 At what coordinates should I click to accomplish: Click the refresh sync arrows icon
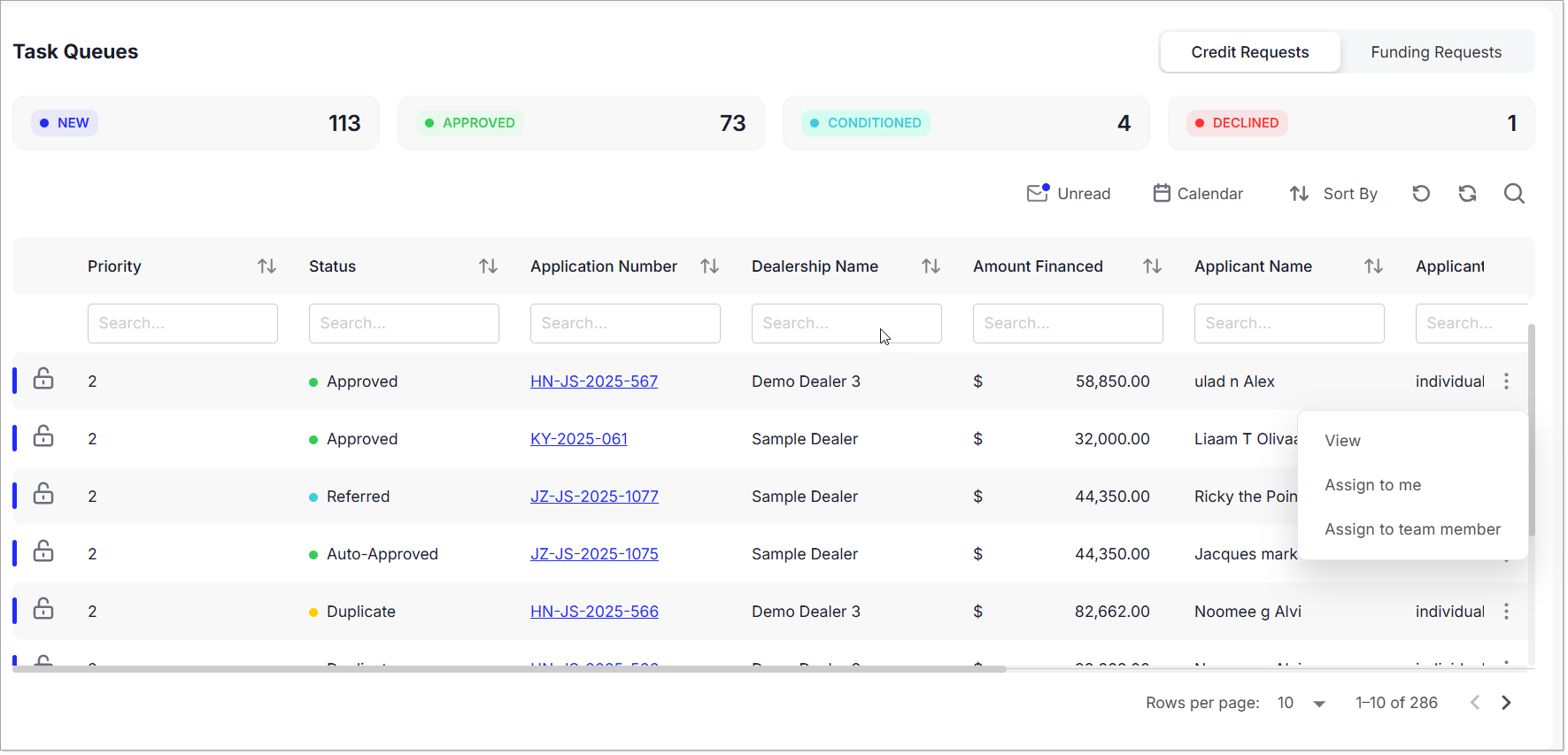click(1467, 194)
